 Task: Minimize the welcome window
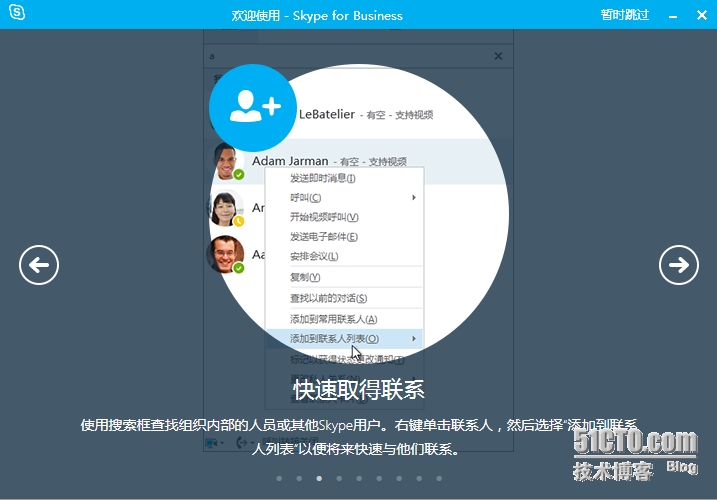pyautogui.click(x=673, y=16)
